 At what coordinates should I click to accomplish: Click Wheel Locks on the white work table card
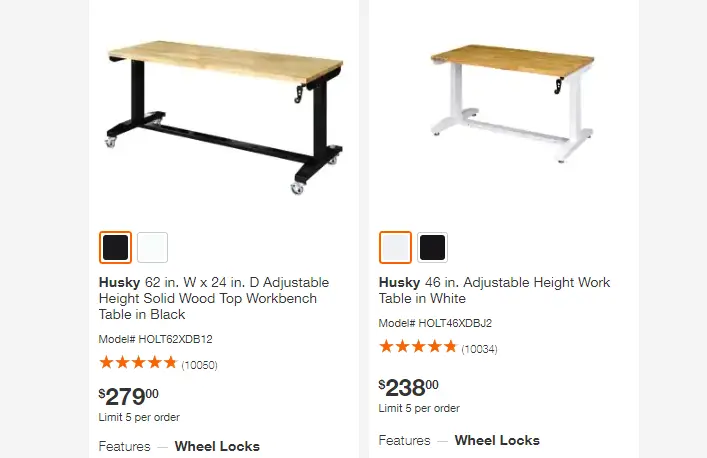[497, 440]
